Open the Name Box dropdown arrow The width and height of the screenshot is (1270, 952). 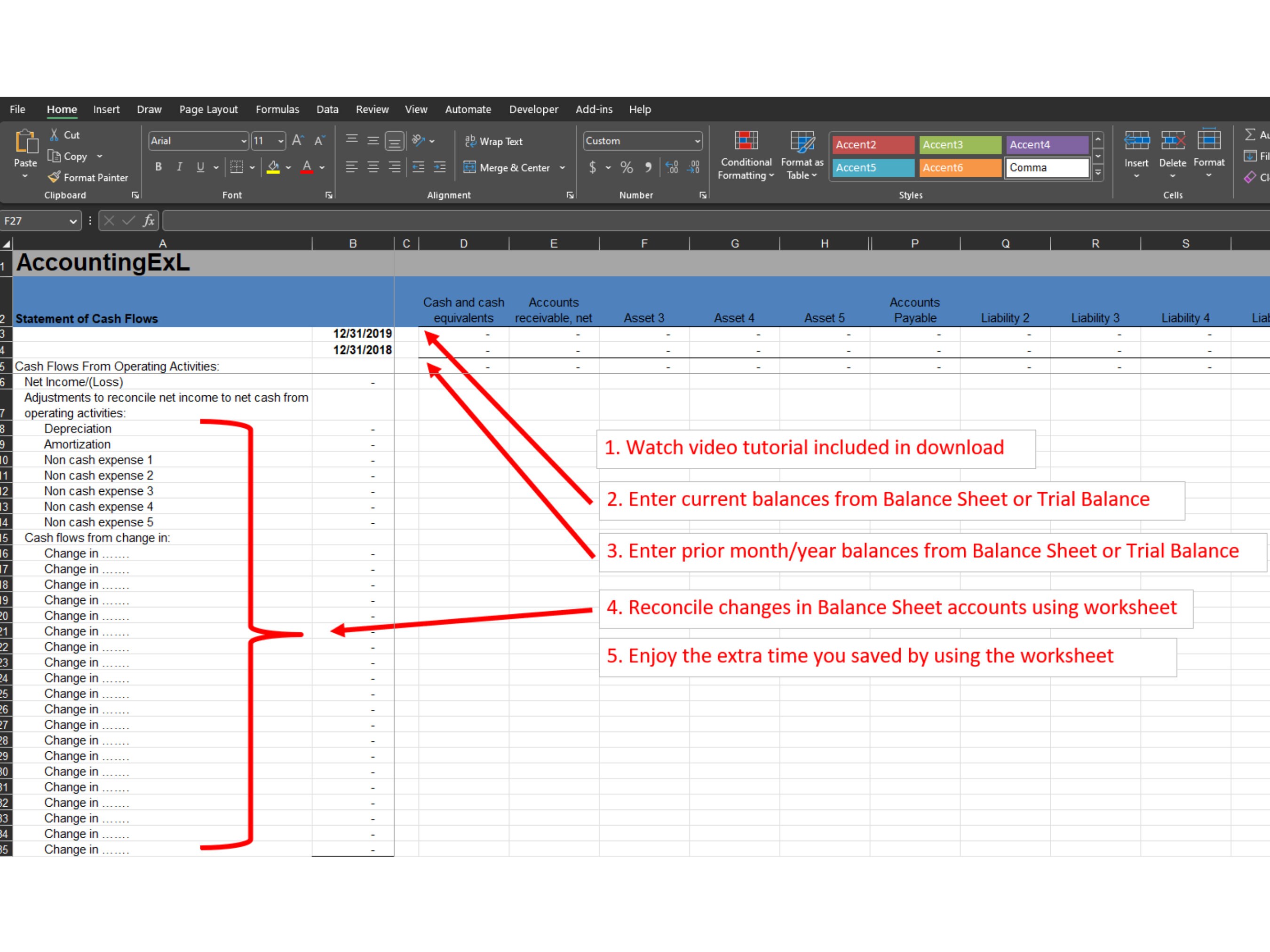click(73, 221)
